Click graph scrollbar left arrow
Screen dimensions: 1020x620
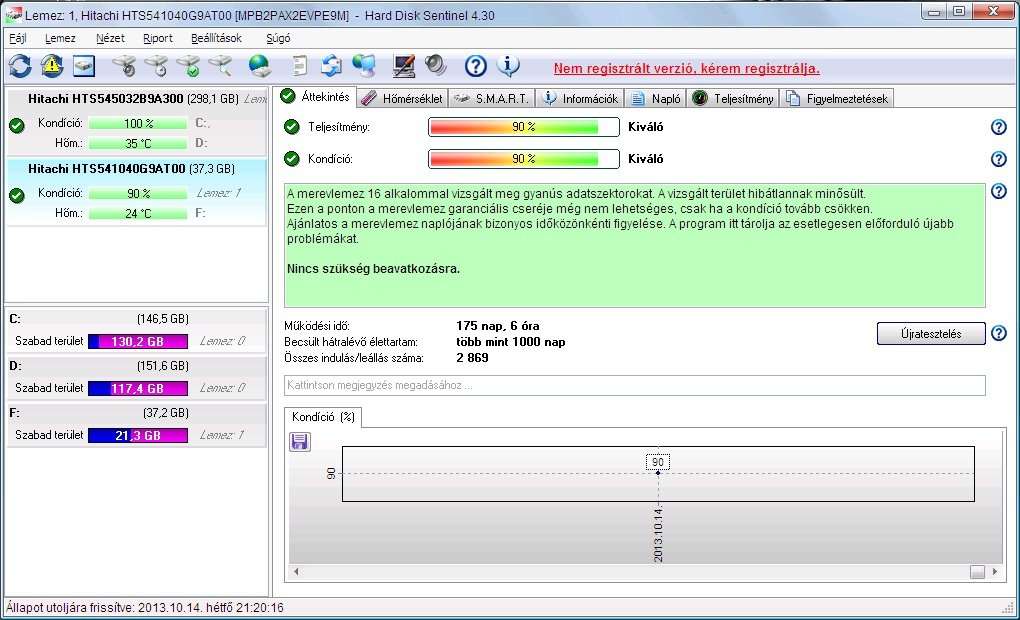(x=296, y=572)
